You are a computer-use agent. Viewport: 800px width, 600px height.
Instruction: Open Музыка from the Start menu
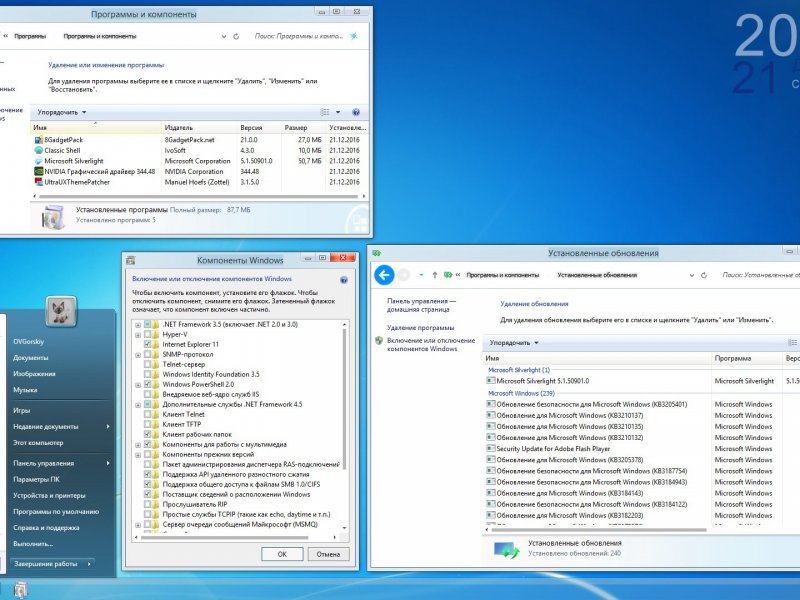pos(25,390)
